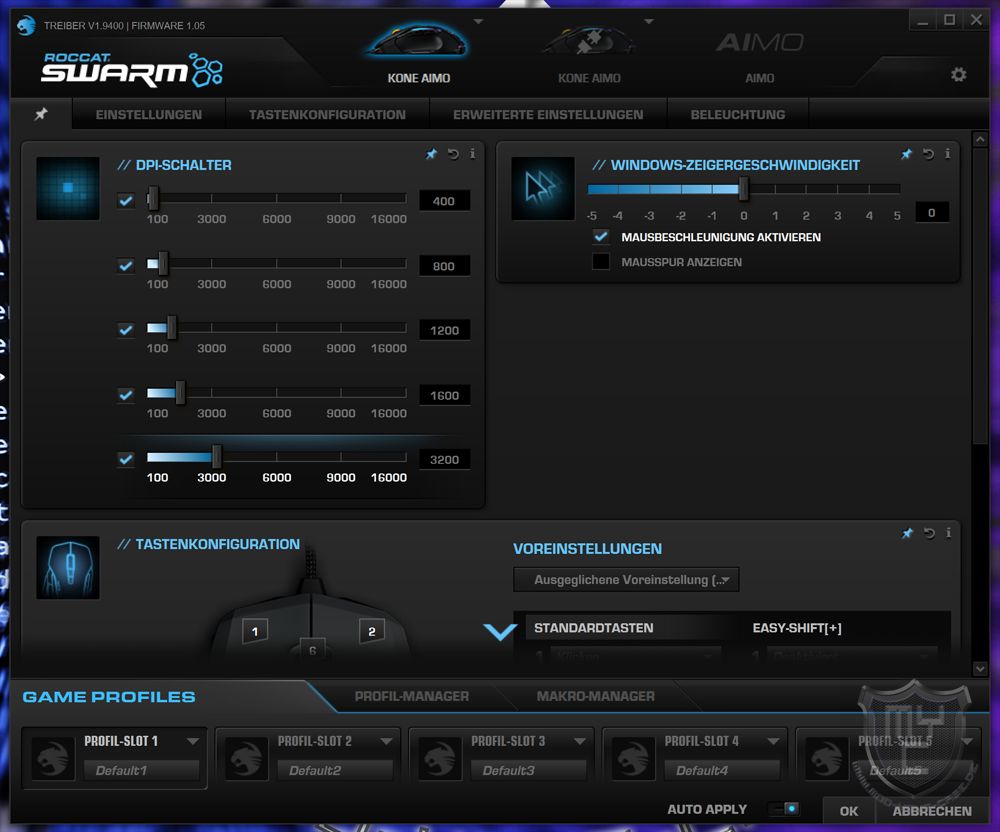The width and height of the screenshot is (1000, 832).
Task: Show info for Windows-Zeigergeschwindigkeit panel
Action: tap(947, 154)
